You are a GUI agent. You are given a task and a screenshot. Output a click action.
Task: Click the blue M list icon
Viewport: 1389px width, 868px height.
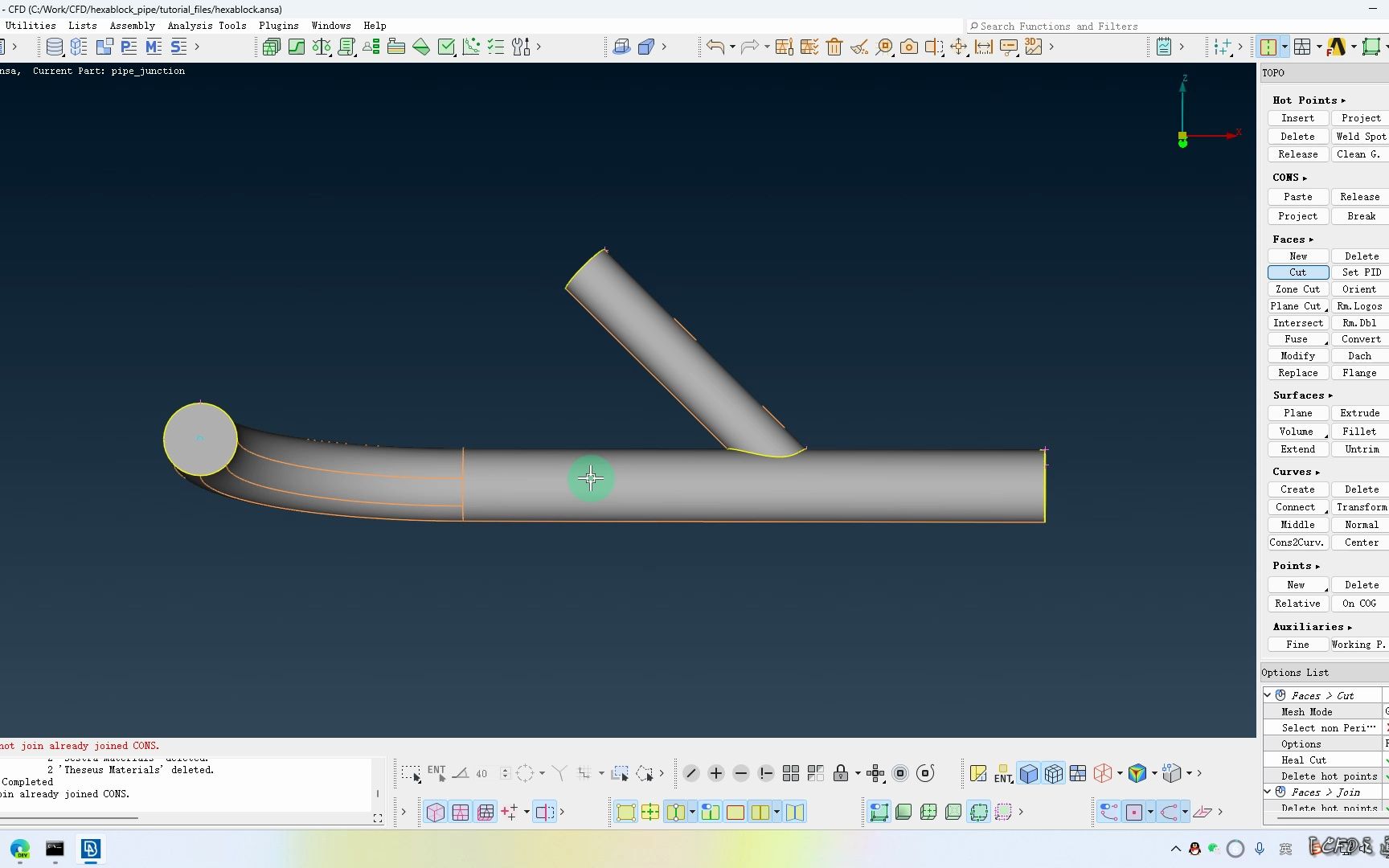[154, 47]
